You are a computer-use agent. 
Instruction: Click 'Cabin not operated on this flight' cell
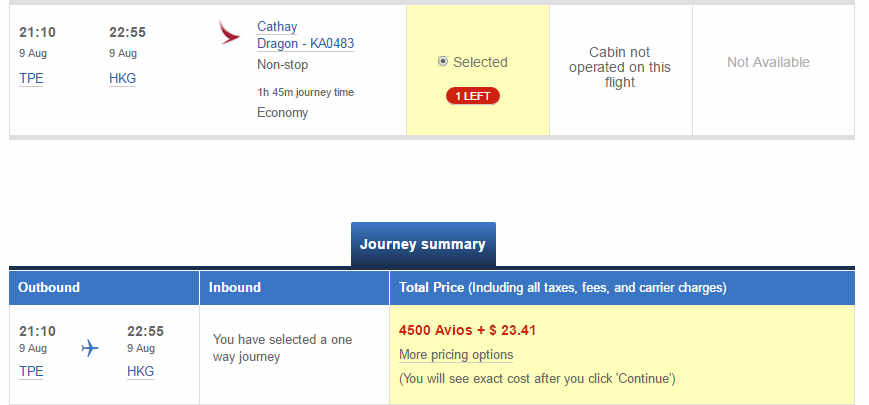coord(620,67)
